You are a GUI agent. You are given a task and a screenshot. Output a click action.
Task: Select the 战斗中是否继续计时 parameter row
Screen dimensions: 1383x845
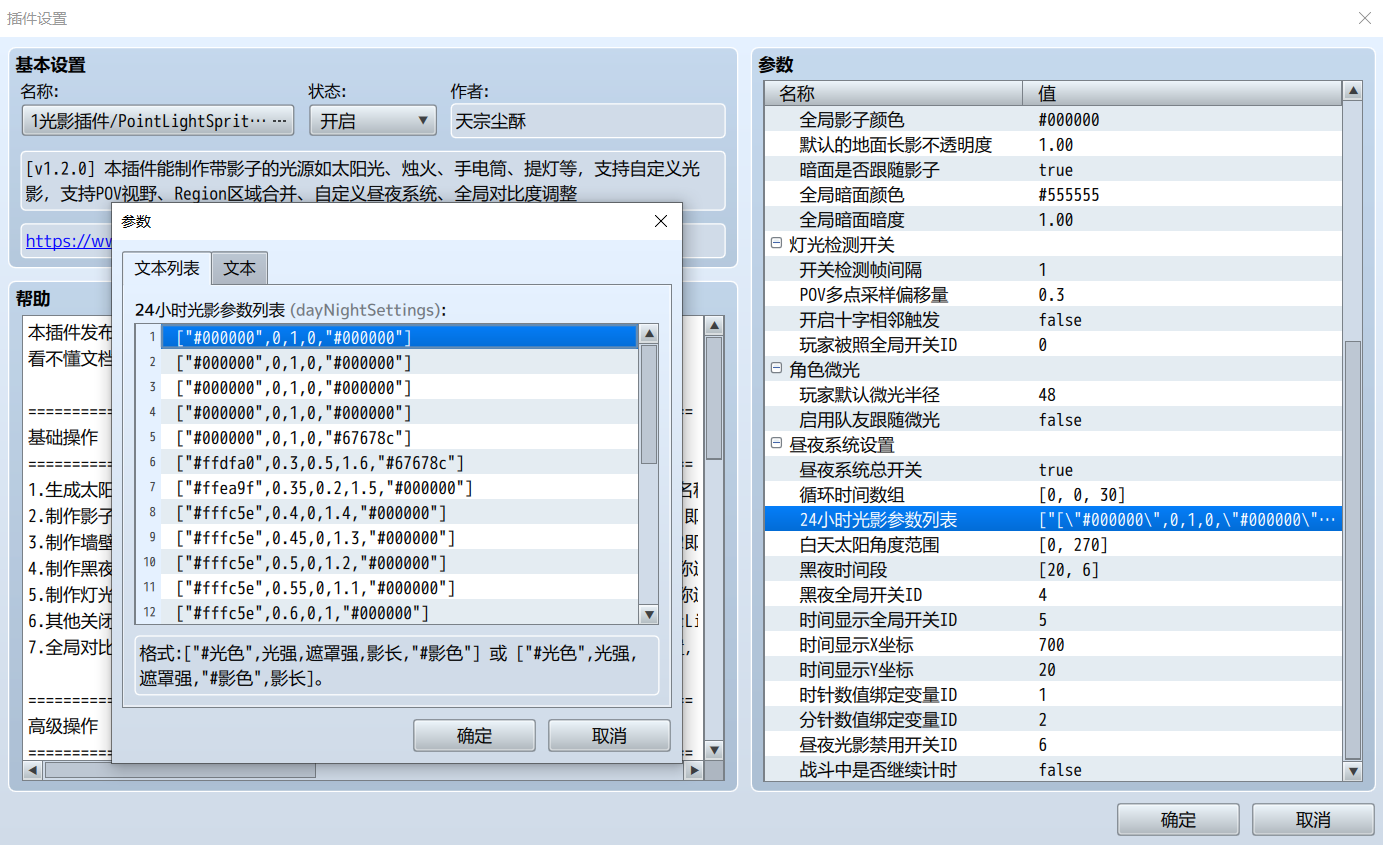[1053, 770]
